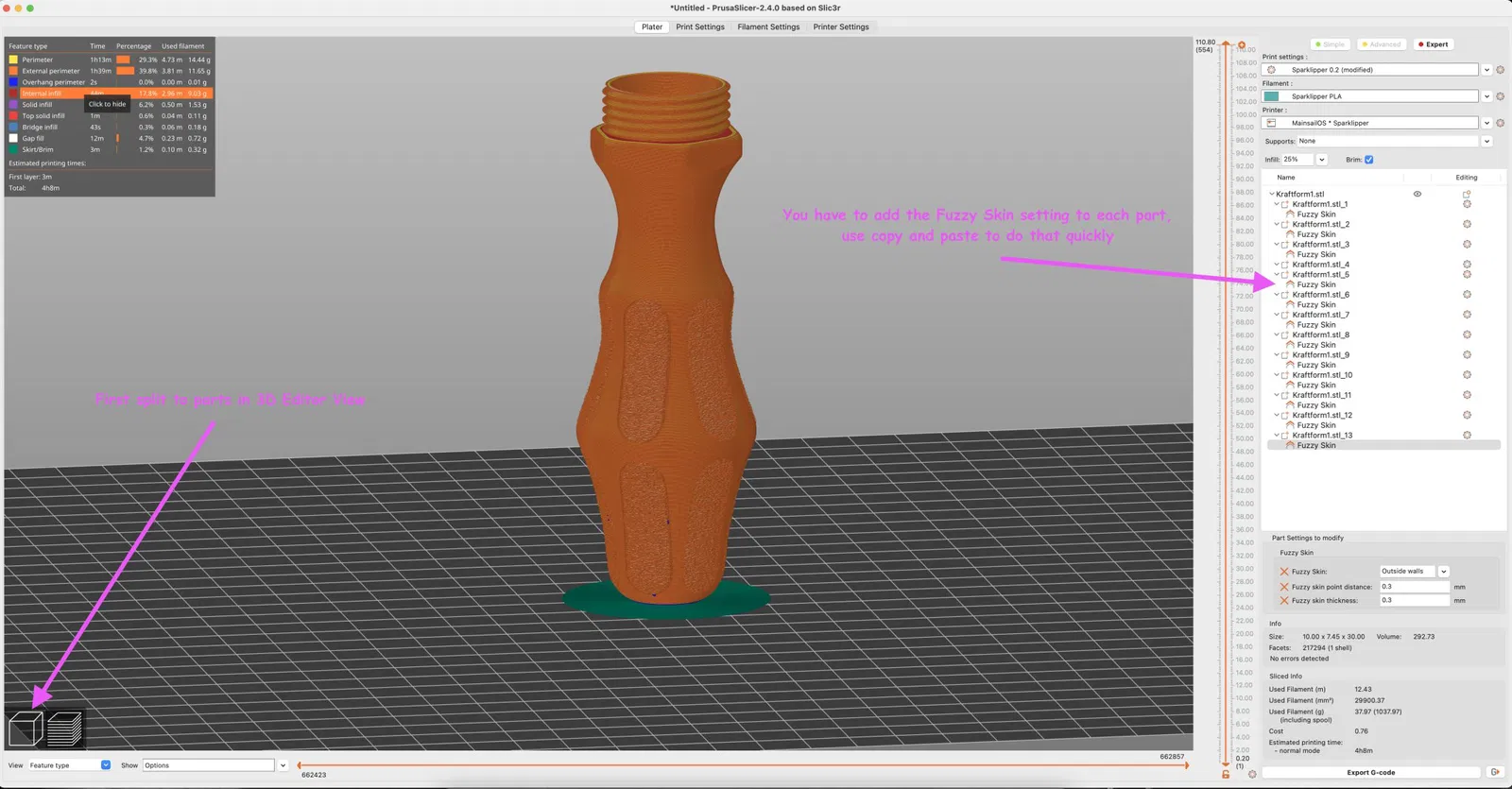
Task: Select Expert mode
Action: pos(1434,44)
